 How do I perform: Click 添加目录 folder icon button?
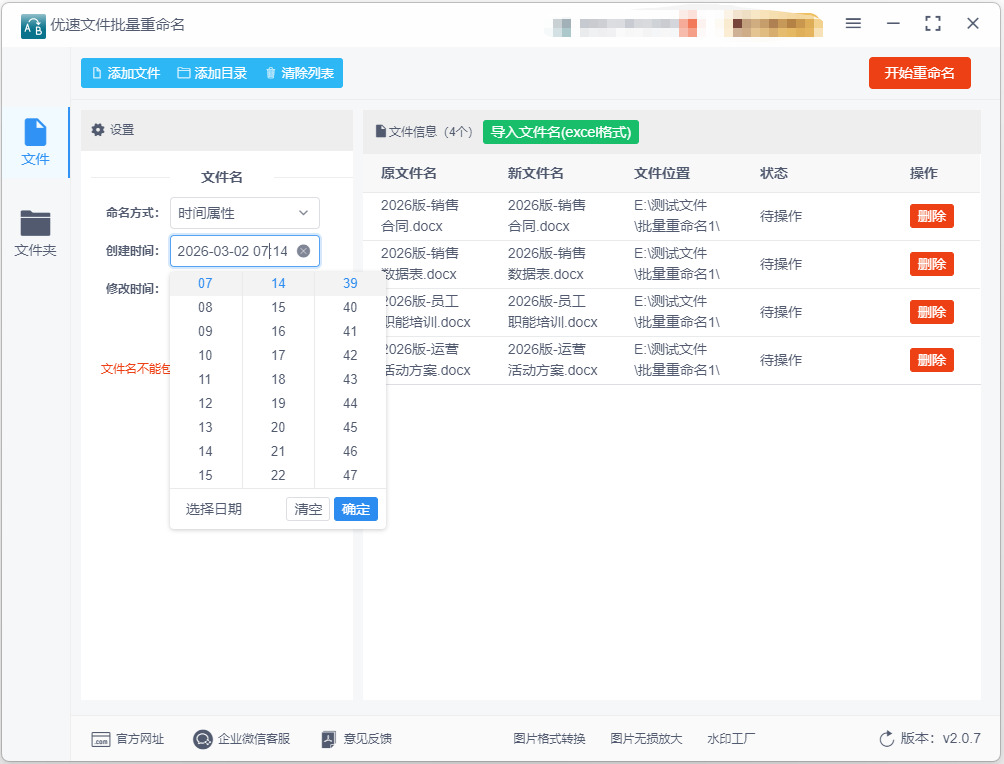point(212,73)
